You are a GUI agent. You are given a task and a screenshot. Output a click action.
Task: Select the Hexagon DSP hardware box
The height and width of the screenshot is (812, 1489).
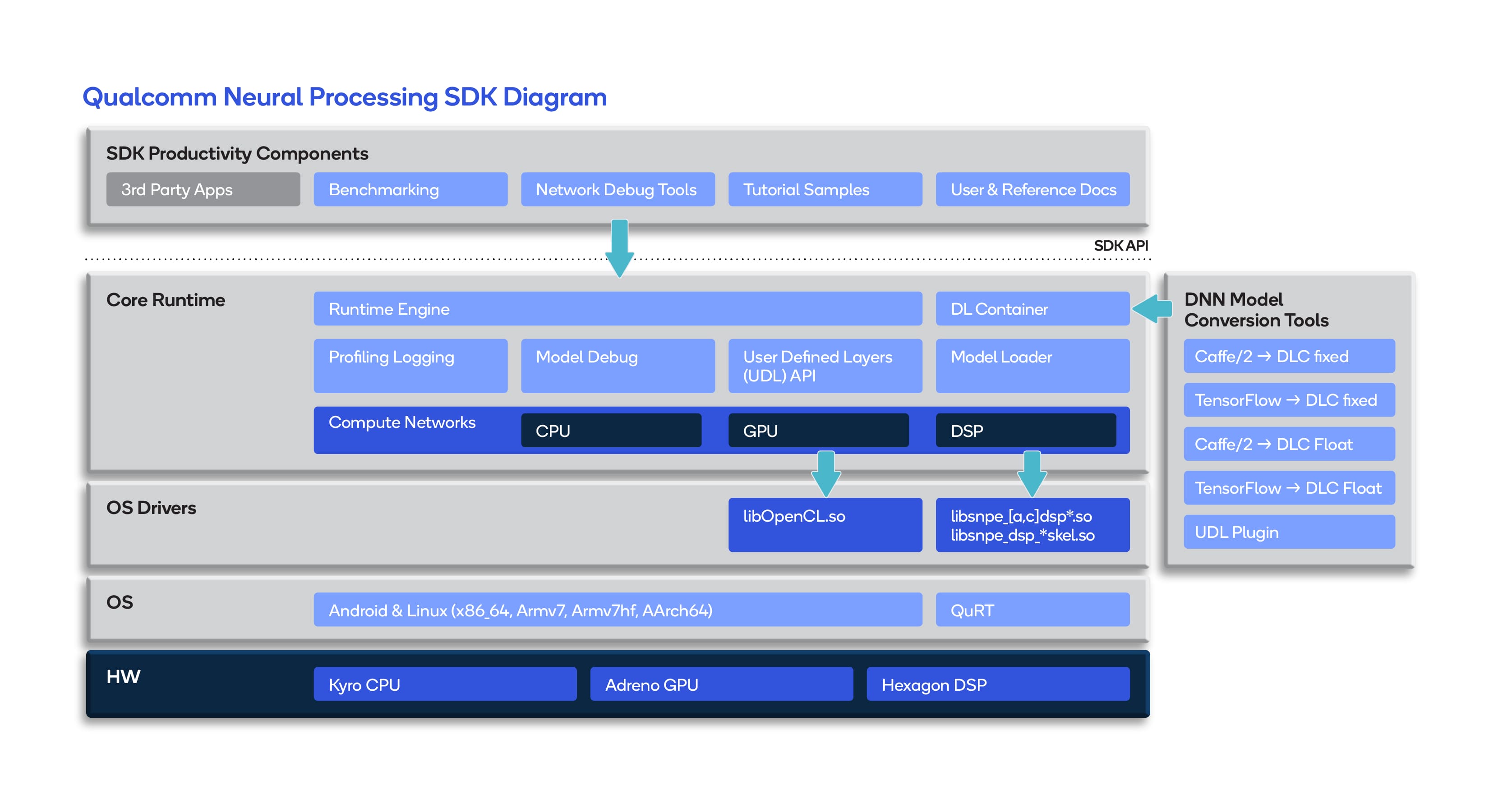tap(998, 684)
